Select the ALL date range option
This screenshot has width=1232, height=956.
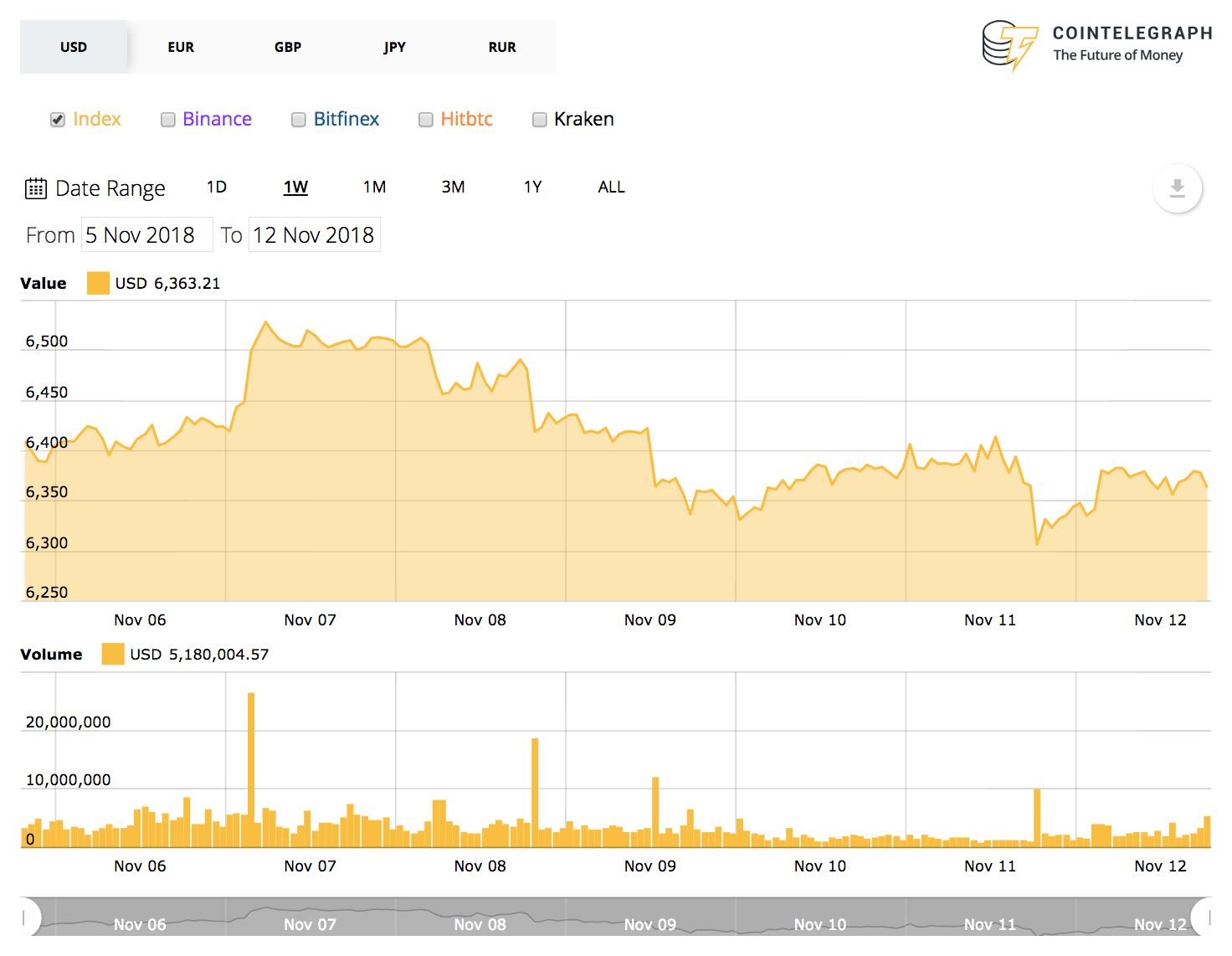pyautogui.click(x=611, y=187)
